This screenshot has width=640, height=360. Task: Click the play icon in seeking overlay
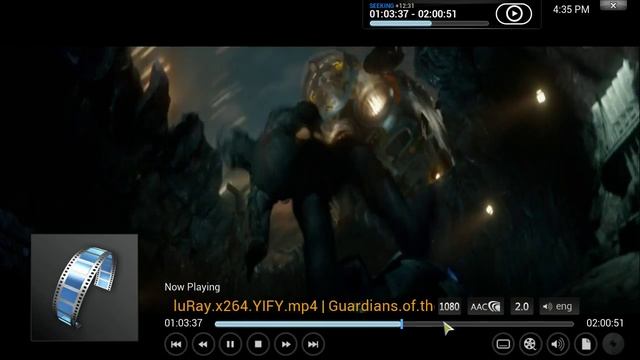coord(514,13)
